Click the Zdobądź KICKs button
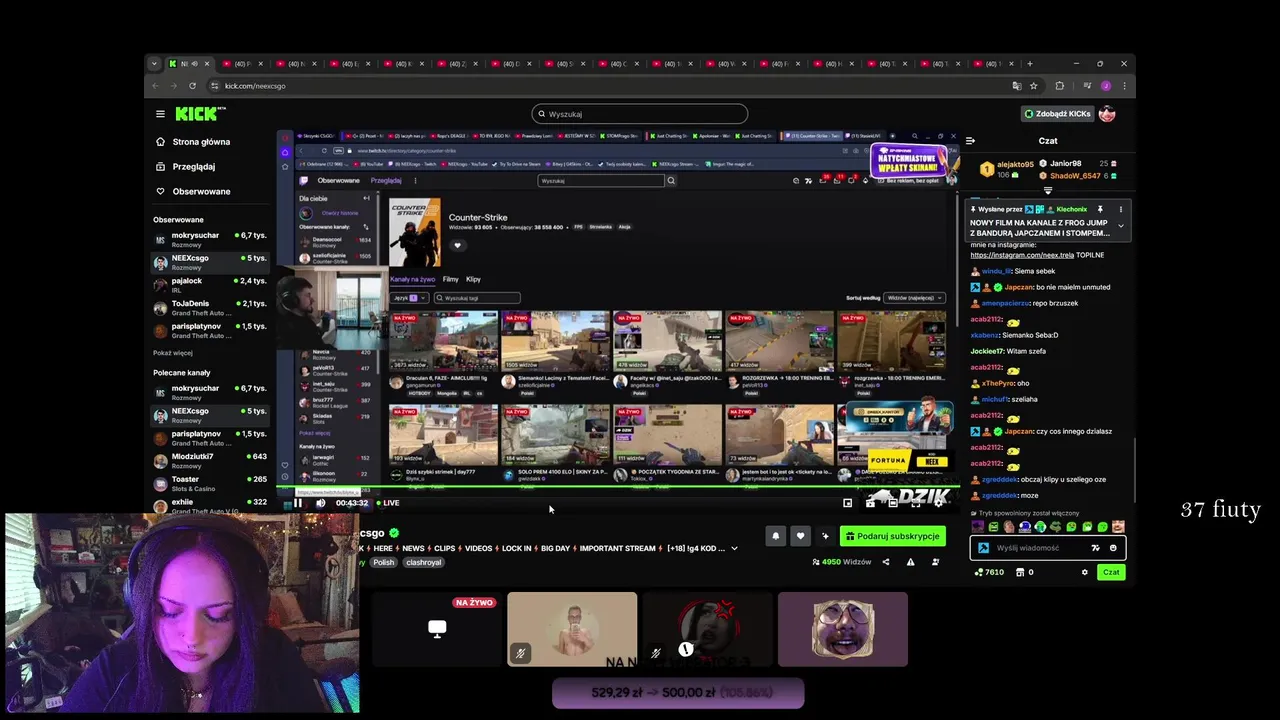 tap(1057, 114)
